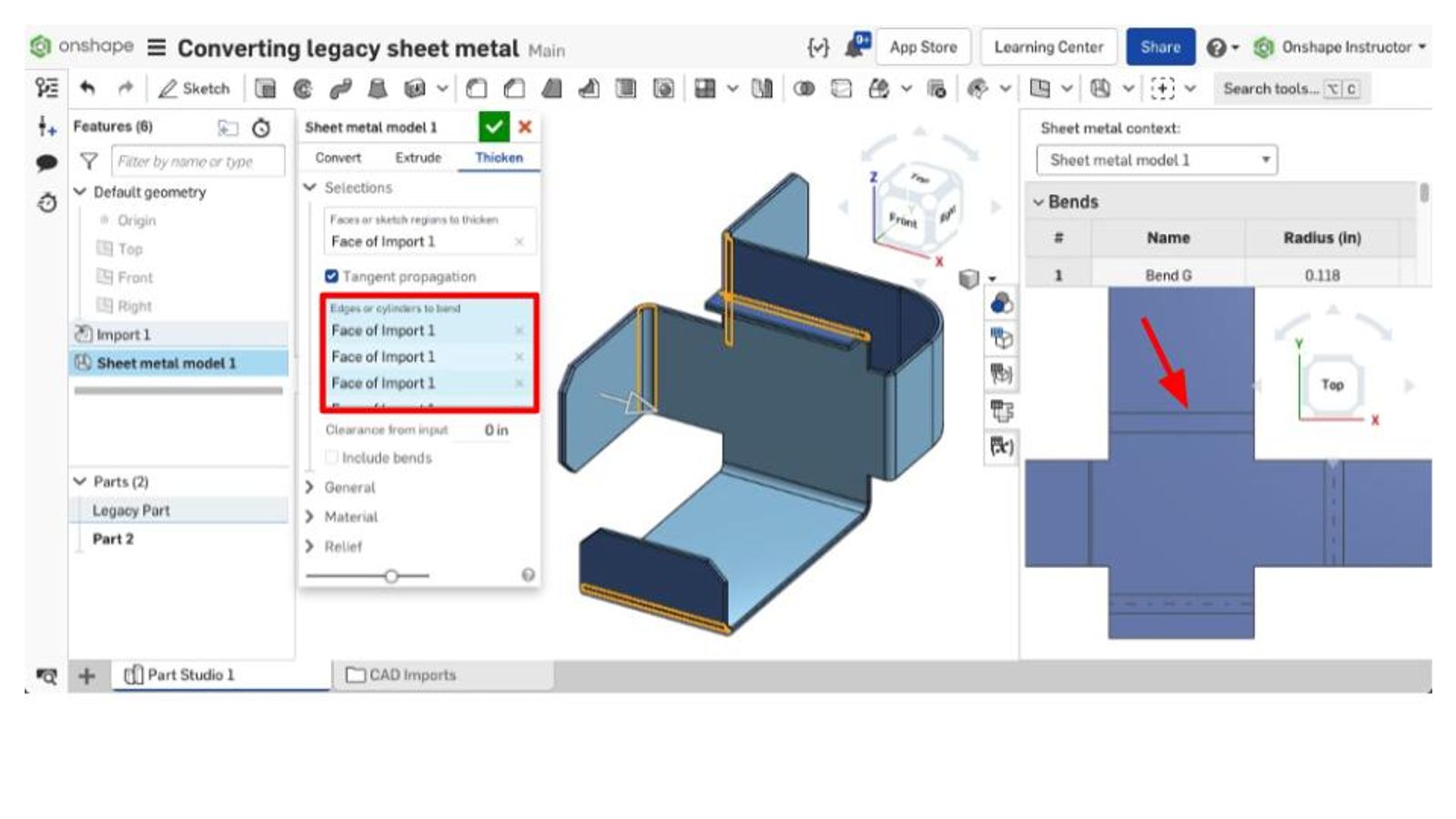1456x819 pixels.
Task: Click the filter funnel icon
Action: 88,162
